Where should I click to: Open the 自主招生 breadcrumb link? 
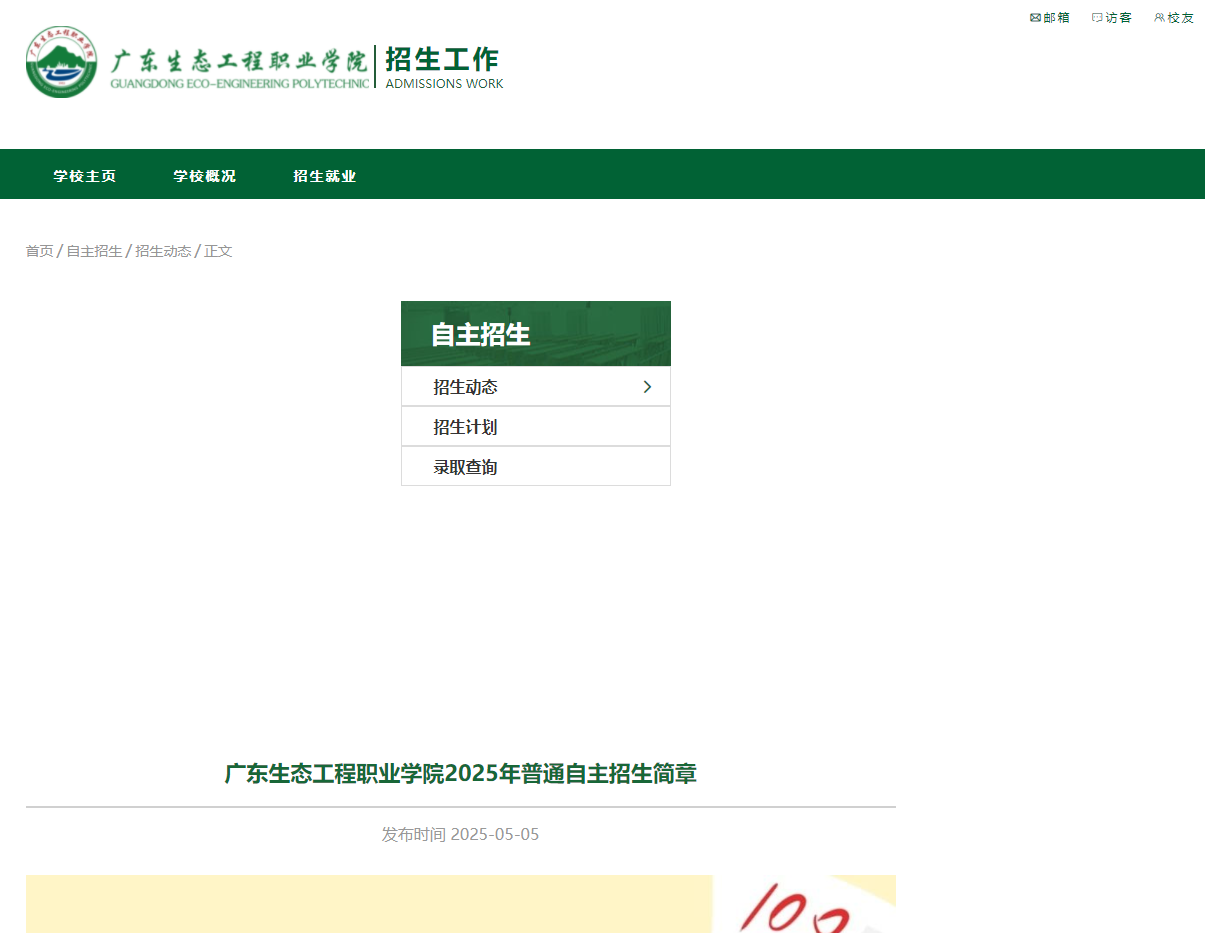[92, 251]
